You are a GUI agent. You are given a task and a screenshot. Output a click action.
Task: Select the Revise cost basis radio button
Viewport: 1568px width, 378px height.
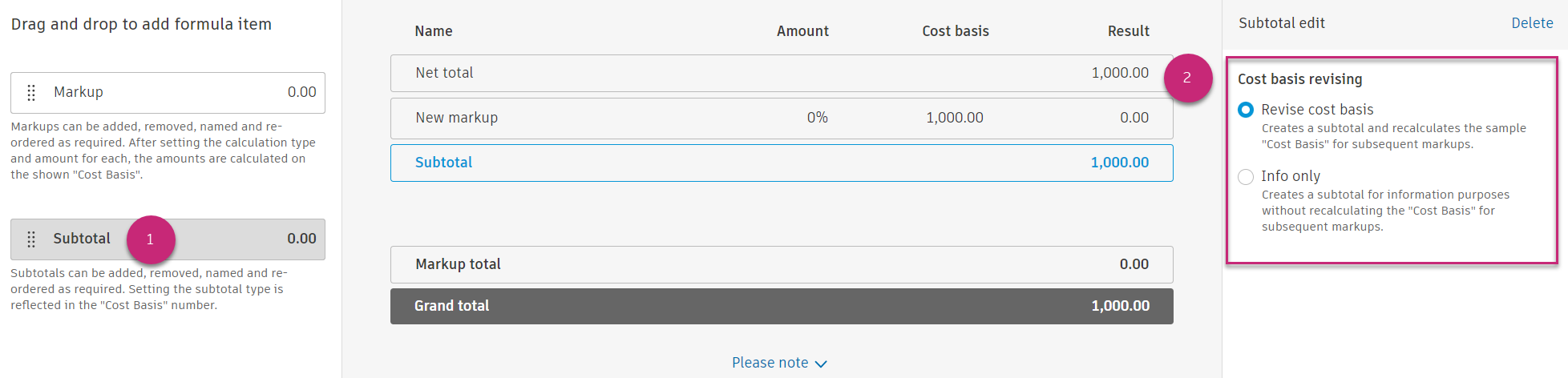coord(1246,110)
